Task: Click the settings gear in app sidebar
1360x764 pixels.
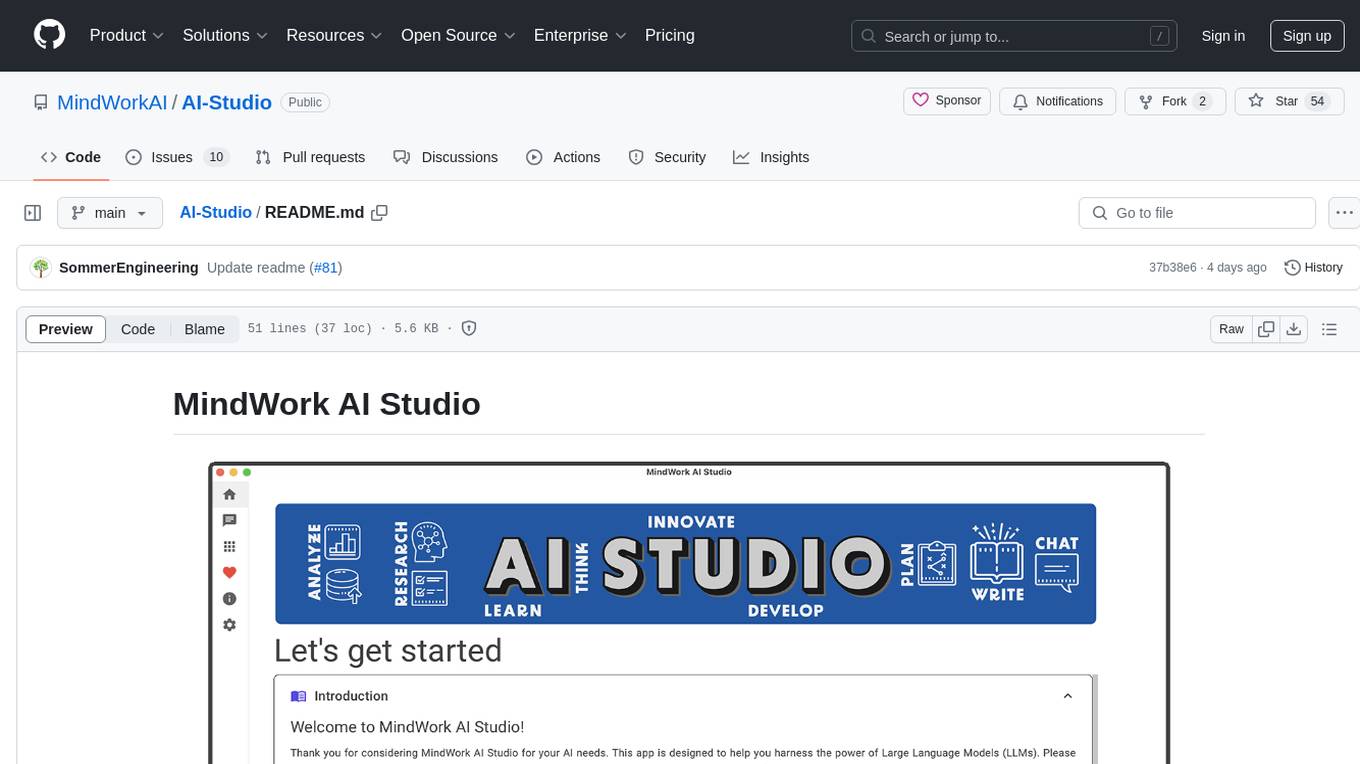Action: (229, 625)
